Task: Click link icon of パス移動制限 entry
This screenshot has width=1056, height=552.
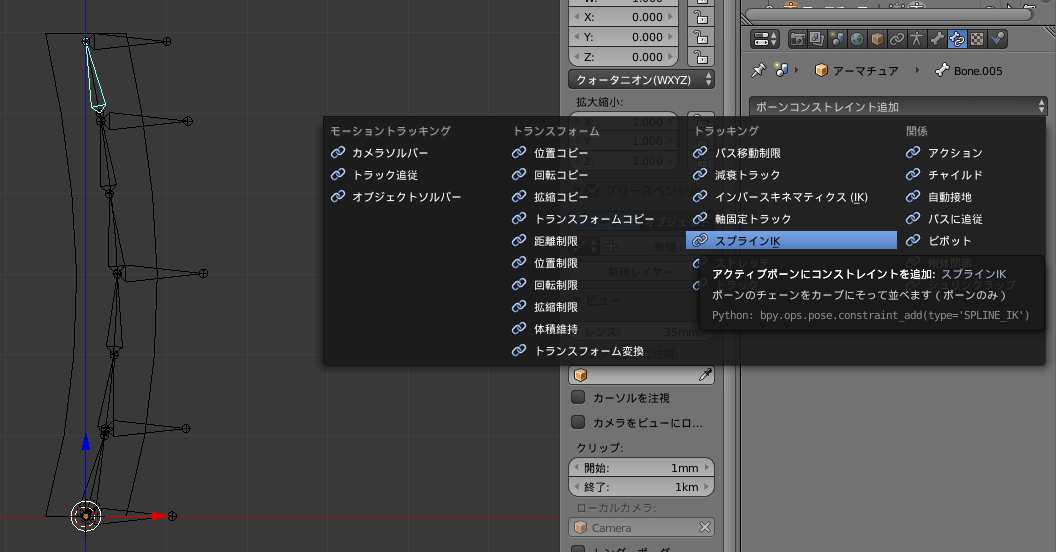Action: [700, 153]
